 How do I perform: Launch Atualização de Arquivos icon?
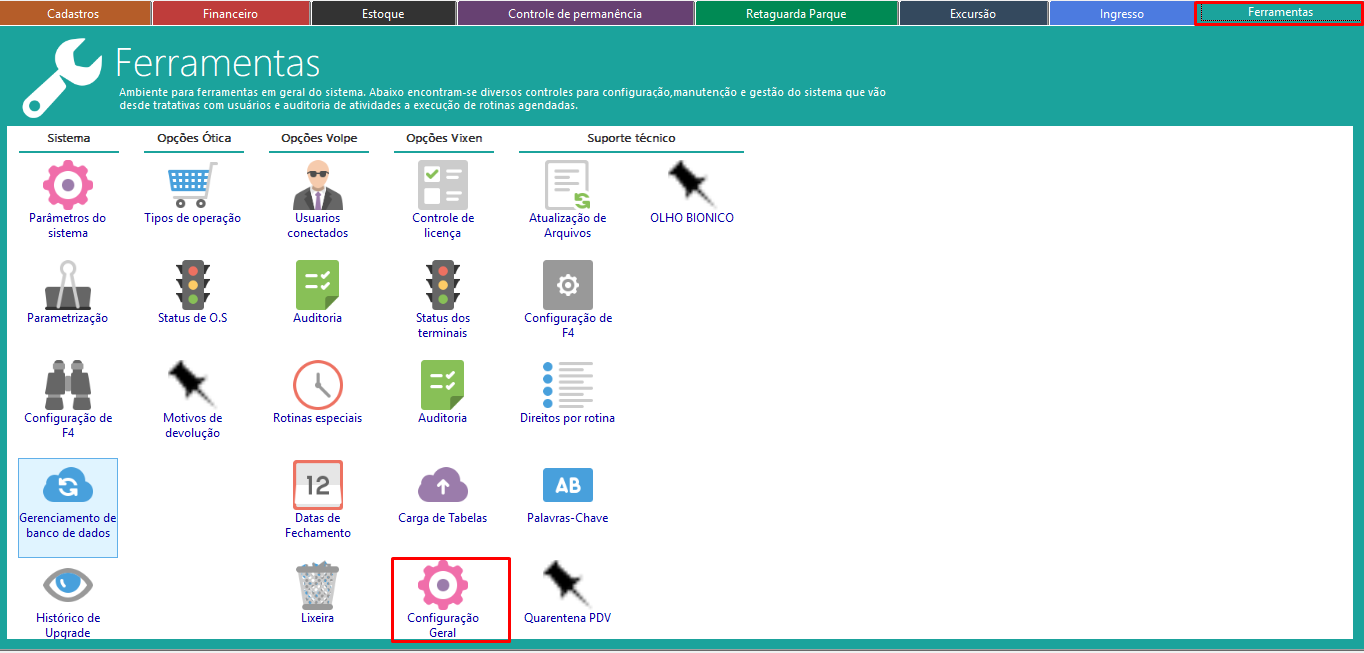coord(567,185)
